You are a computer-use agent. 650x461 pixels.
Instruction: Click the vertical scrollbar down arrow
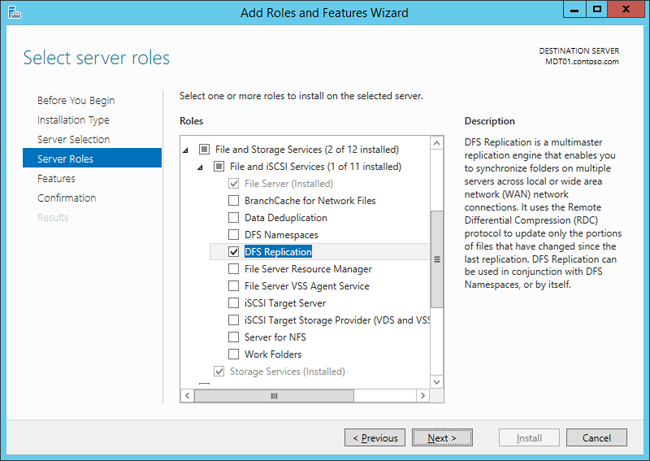437,381
